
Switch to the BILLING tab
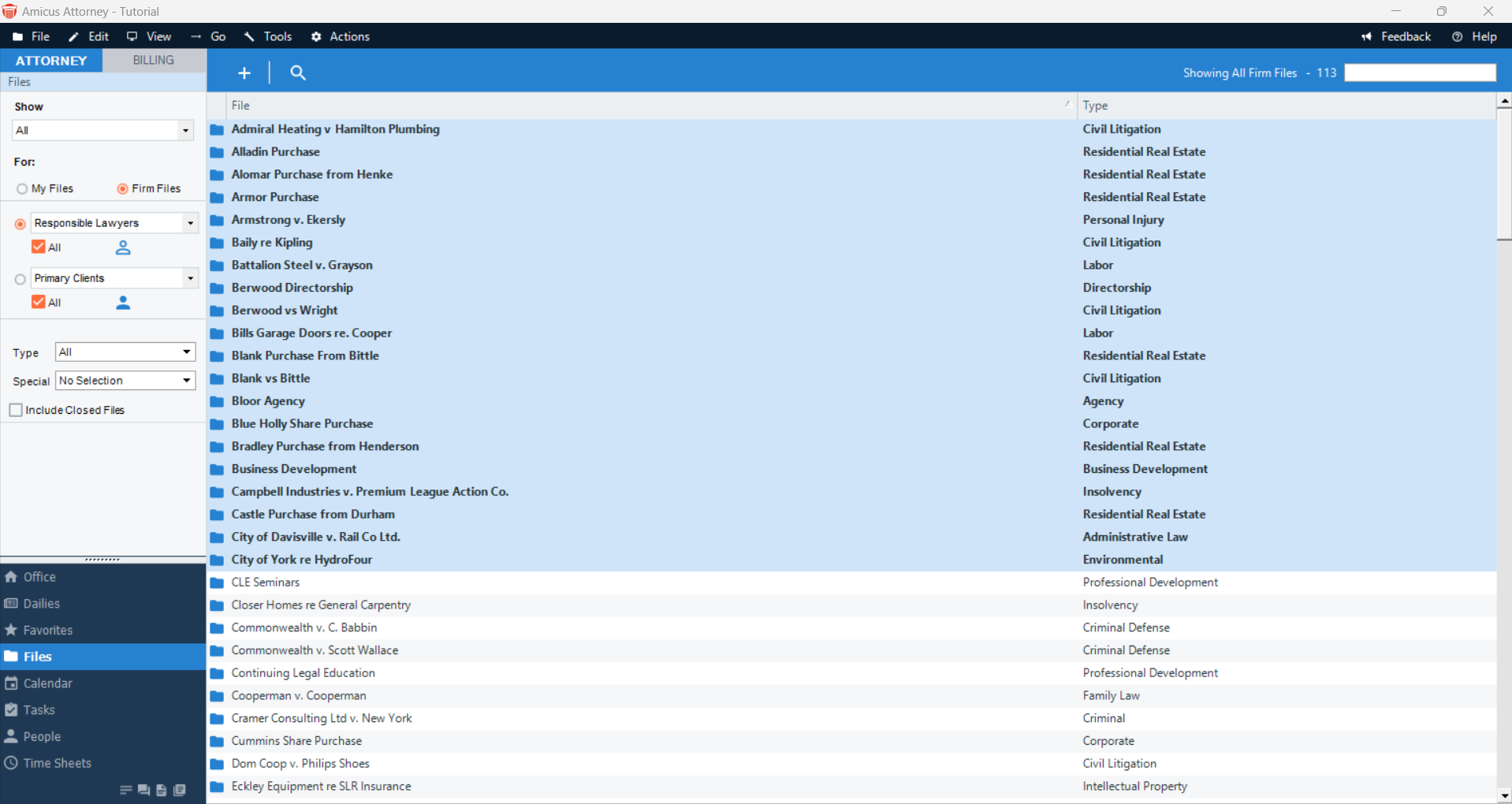point(154,60)
